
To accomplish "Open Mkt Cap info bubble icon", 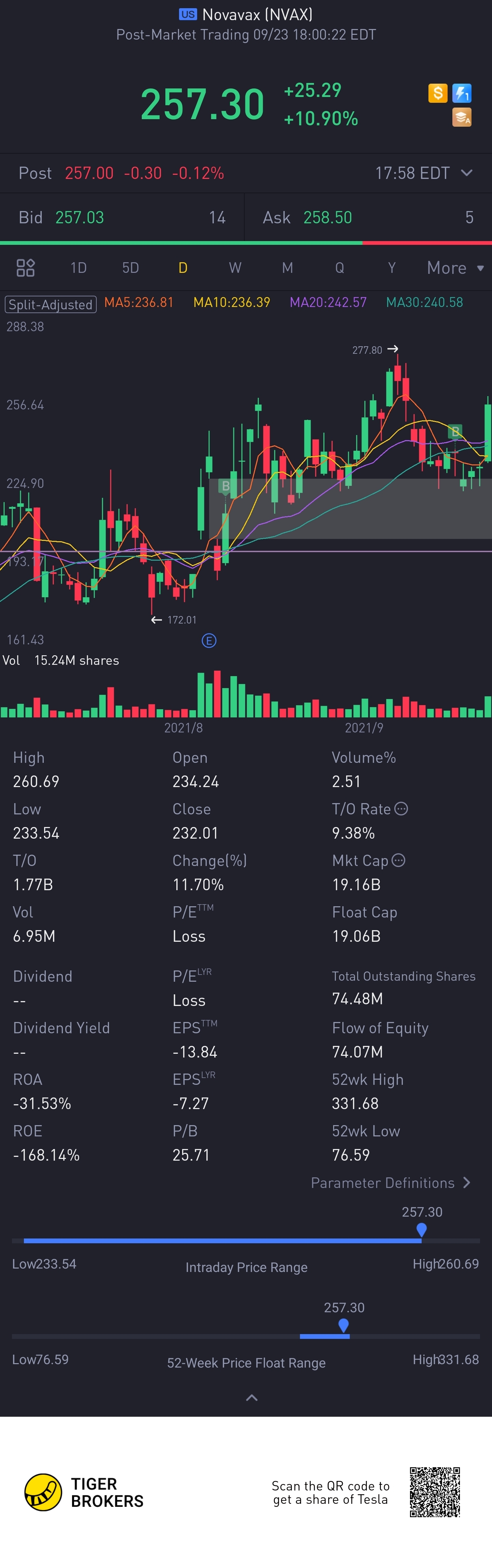I will pos(399,860).
